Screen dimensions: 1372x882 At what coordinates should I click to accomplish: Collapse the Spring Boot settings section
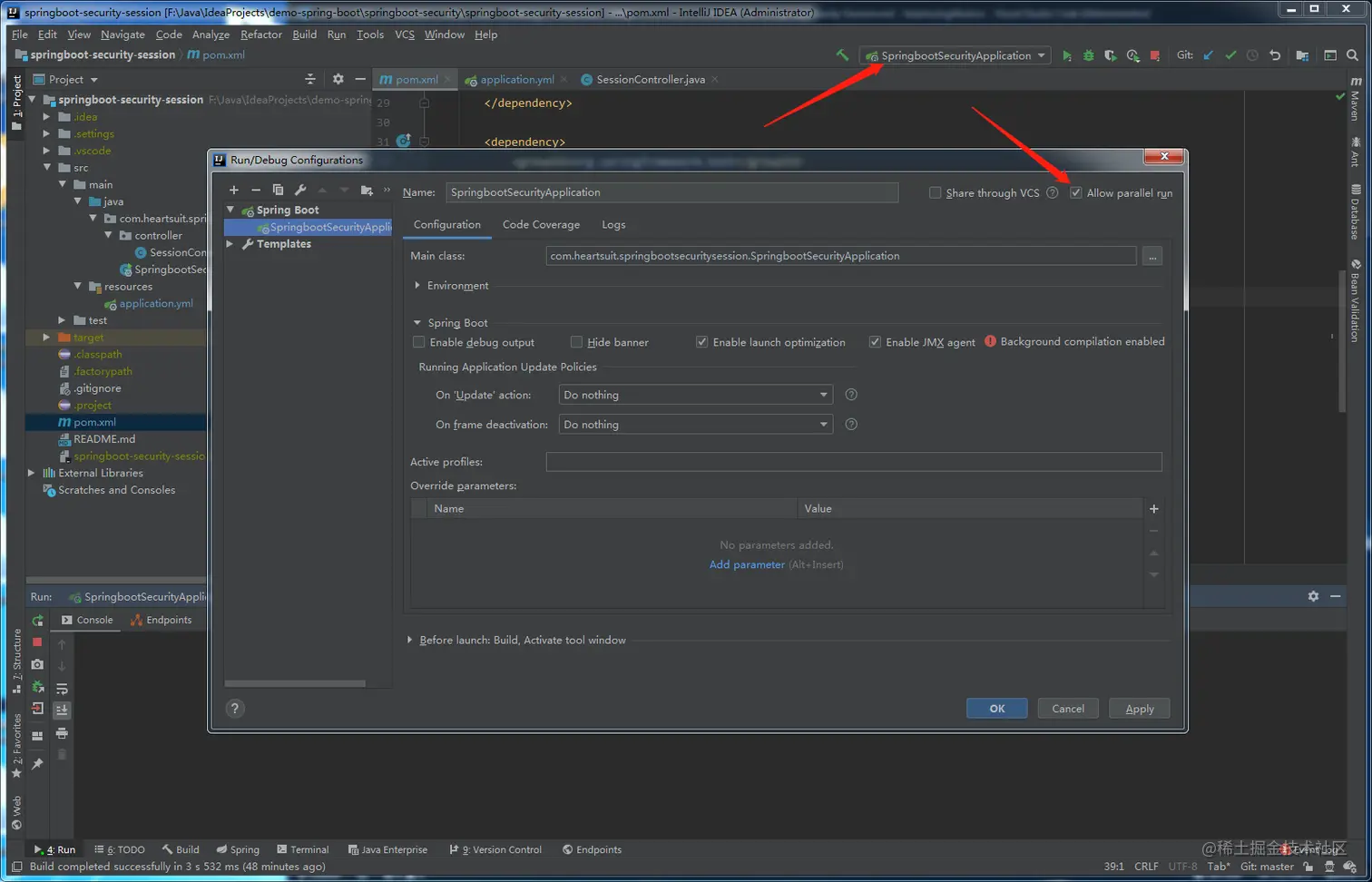[417, 323]
